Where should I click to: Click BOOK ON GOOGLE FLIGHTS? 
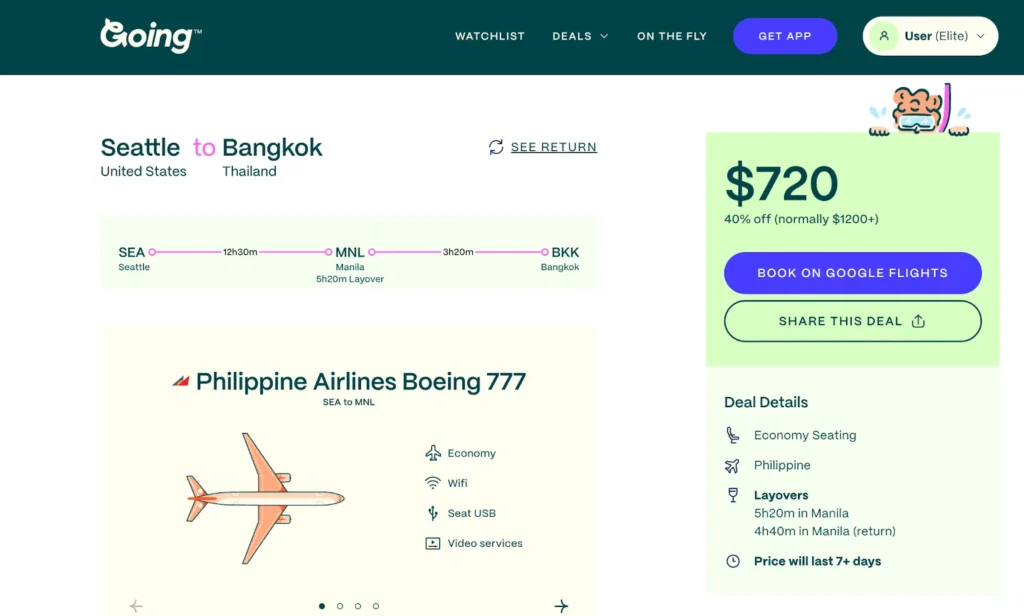coord(852,273)
